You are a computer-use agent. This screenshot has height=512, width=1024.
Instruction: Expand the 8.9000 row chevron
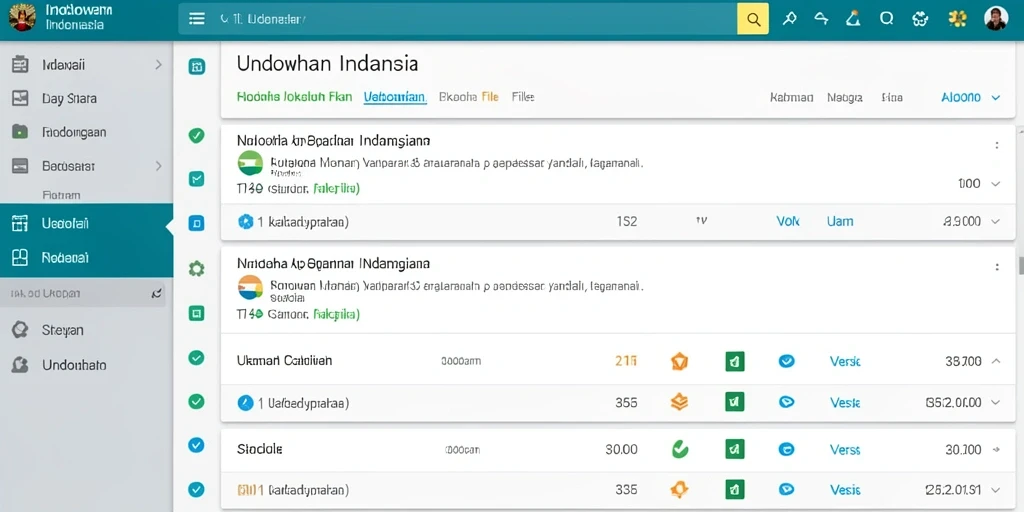tap(995, 222)
